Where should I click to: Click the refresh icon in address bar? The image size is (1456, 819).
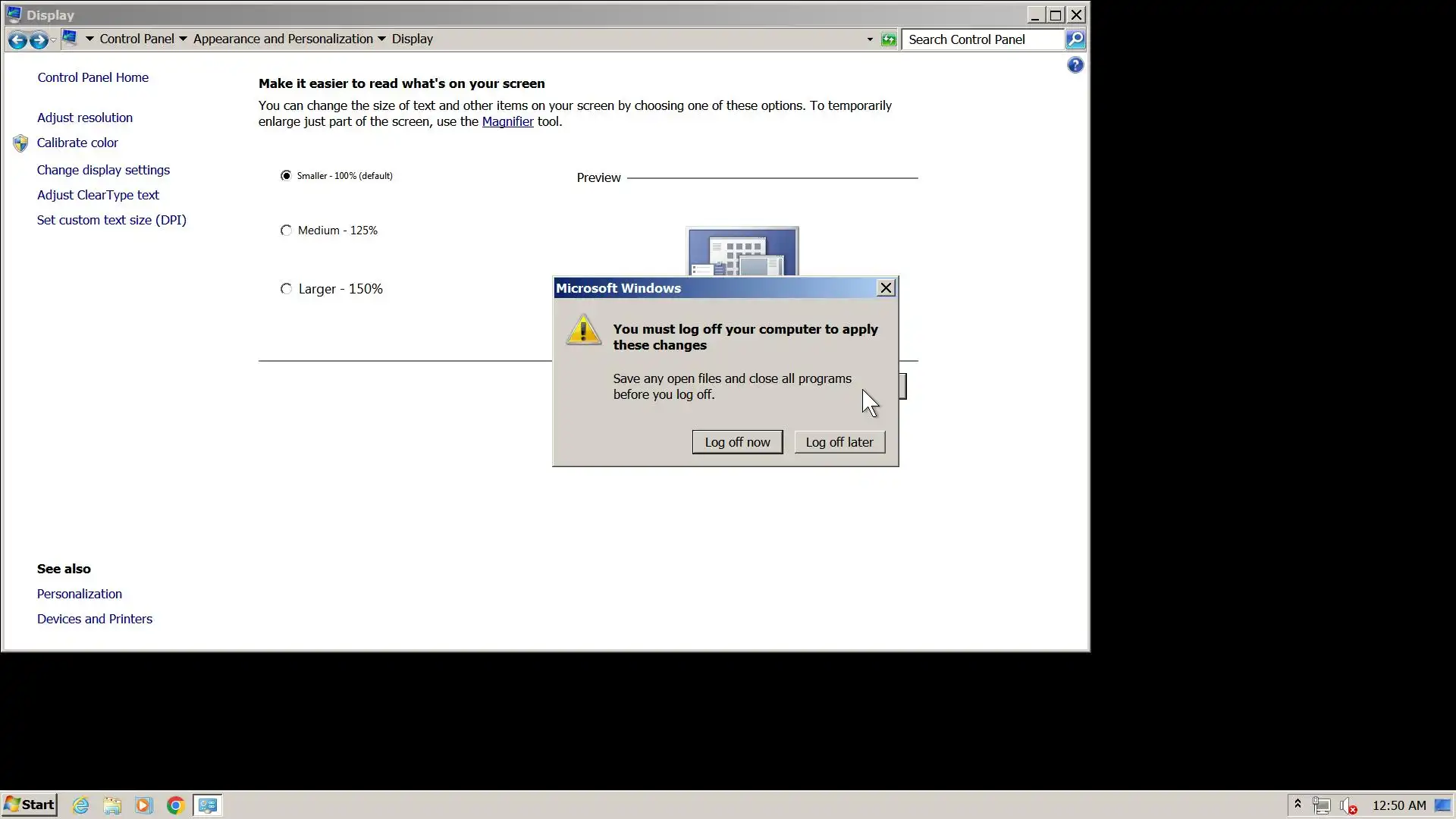click(x=888, y=39)
